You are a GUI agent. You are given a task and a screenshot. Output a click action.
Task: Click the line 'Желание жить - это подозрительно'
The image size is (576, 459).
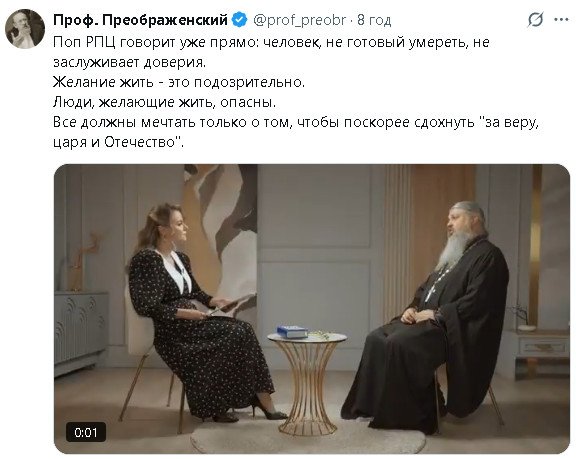coord(179,82)
